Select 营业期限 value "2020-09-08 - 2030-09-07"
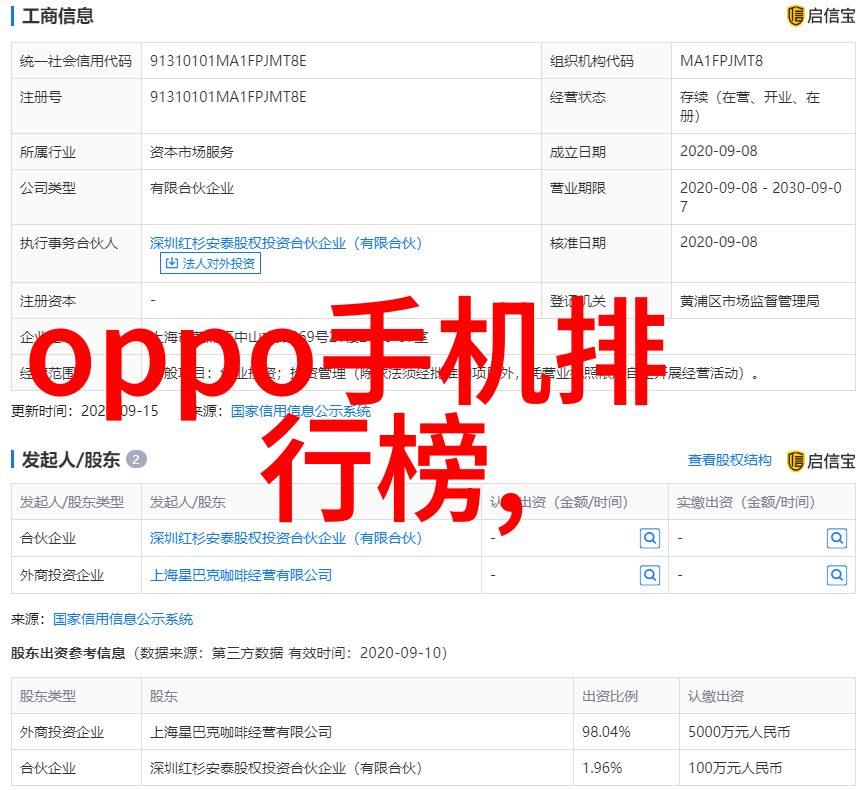 761,197
